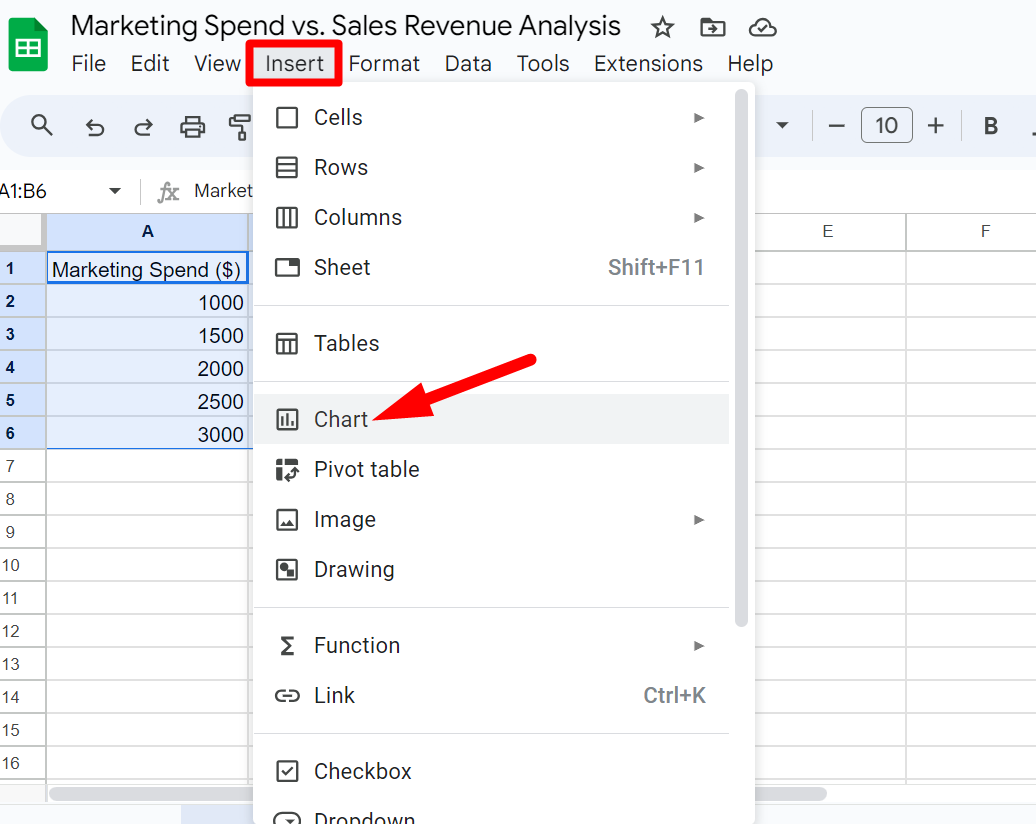The image size is (1036, 824).
Task: Click the font size input field
Action: 886,126
